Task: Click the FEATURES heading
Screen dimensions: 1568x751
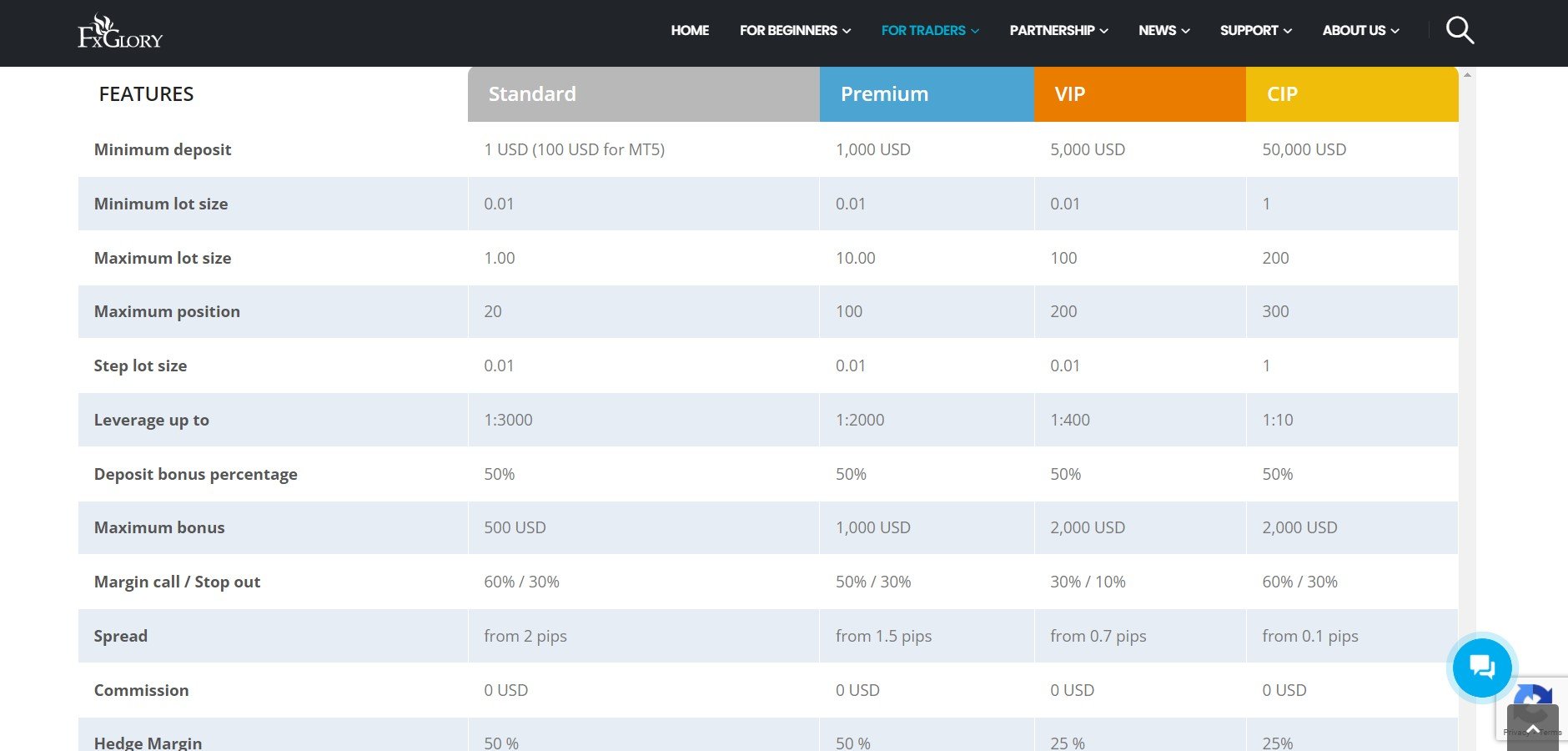Action: 146,94
